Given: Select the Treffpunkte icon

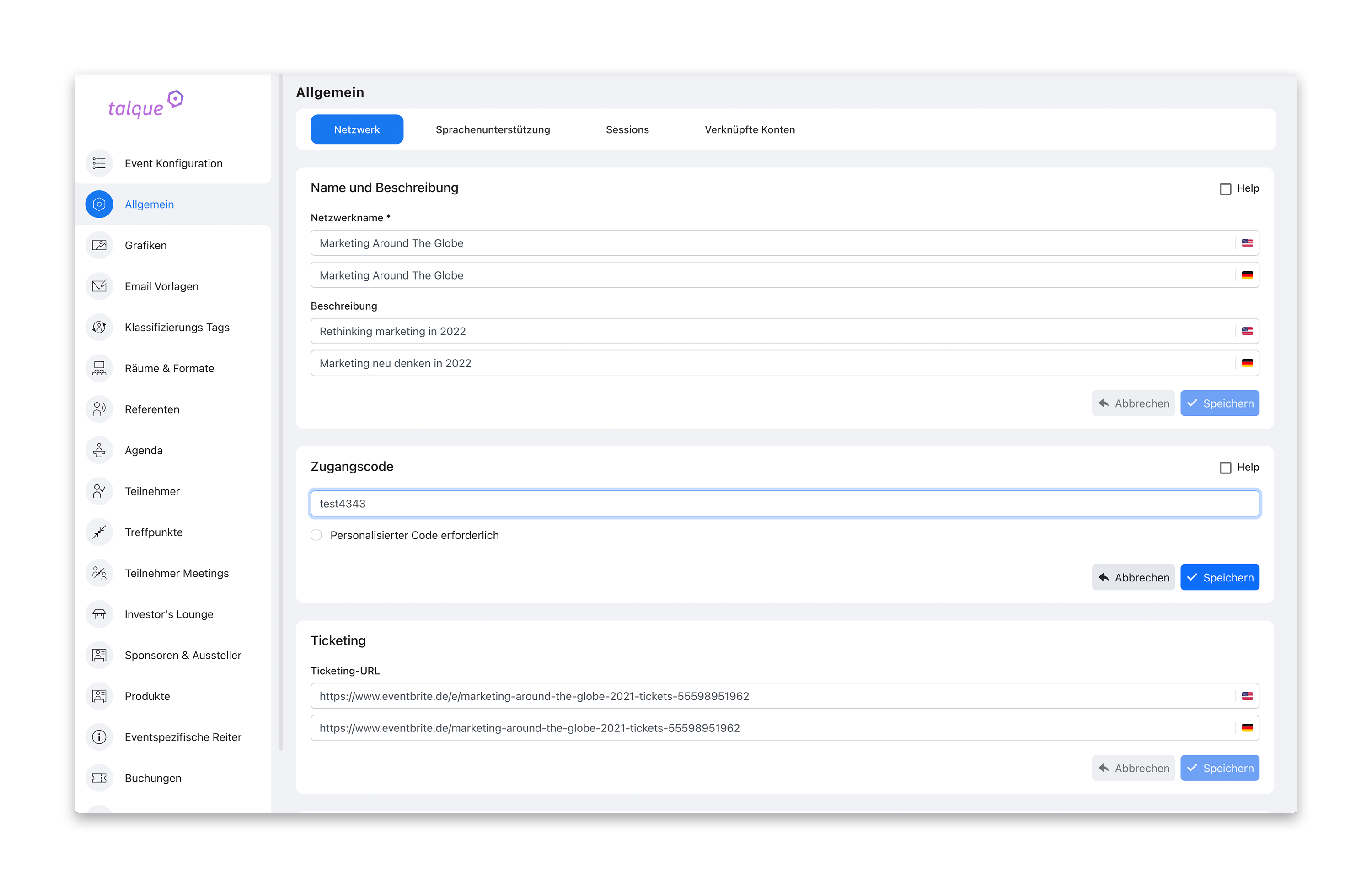Looking at the screenshot, I should 99,532.
